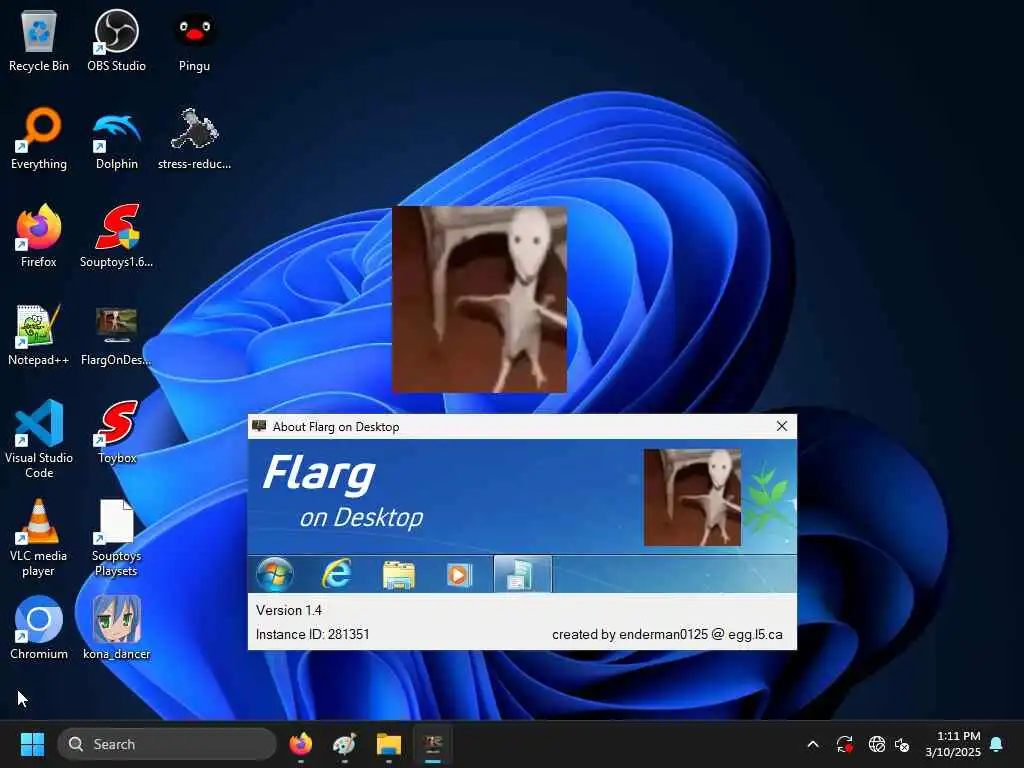Click the Flarg on Desktop banner title
The height and width of the screenshot is (768, 1024).
coord(342,494)
